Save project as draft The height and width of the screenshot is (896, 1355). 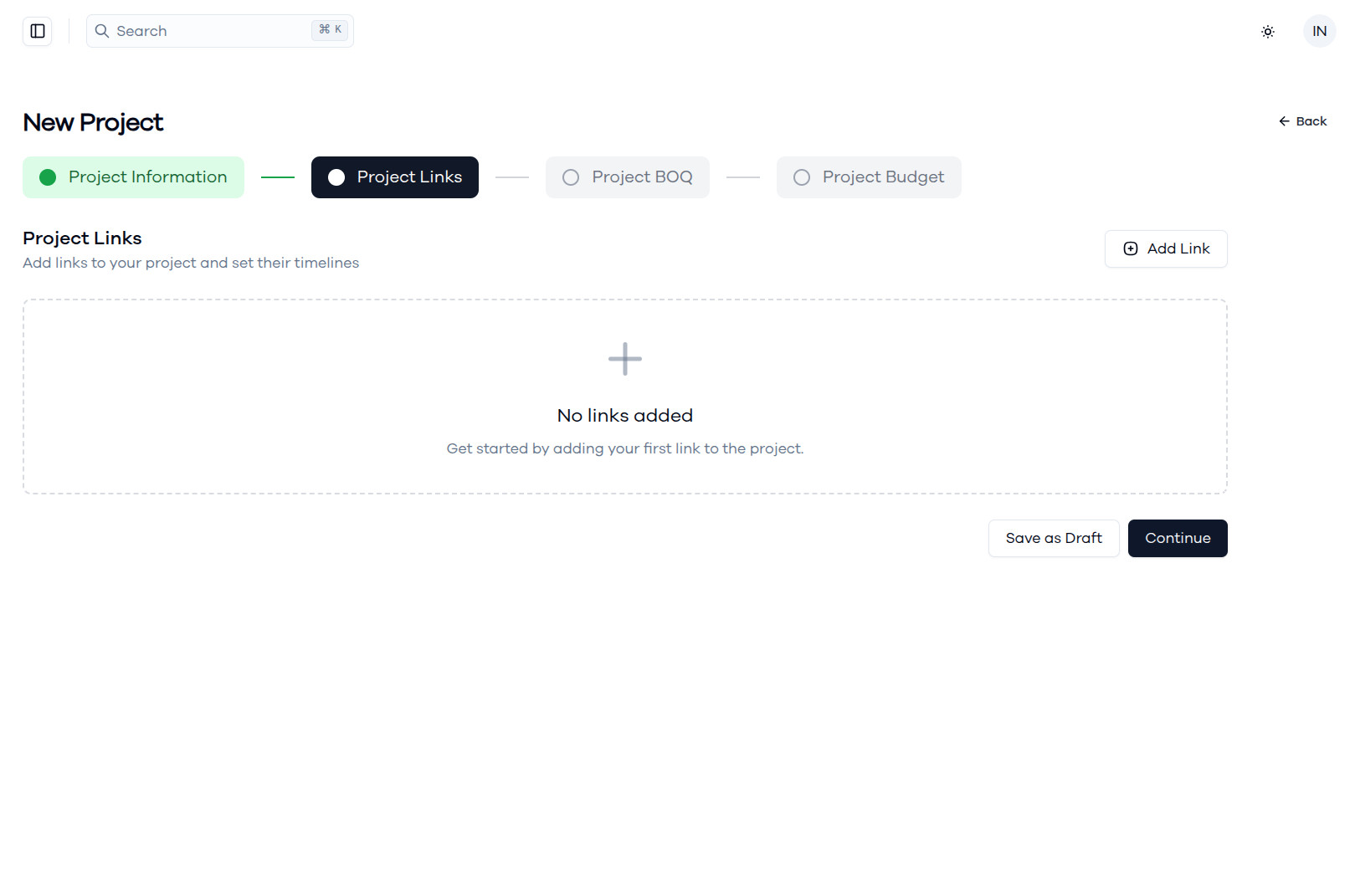(1054, 538)
